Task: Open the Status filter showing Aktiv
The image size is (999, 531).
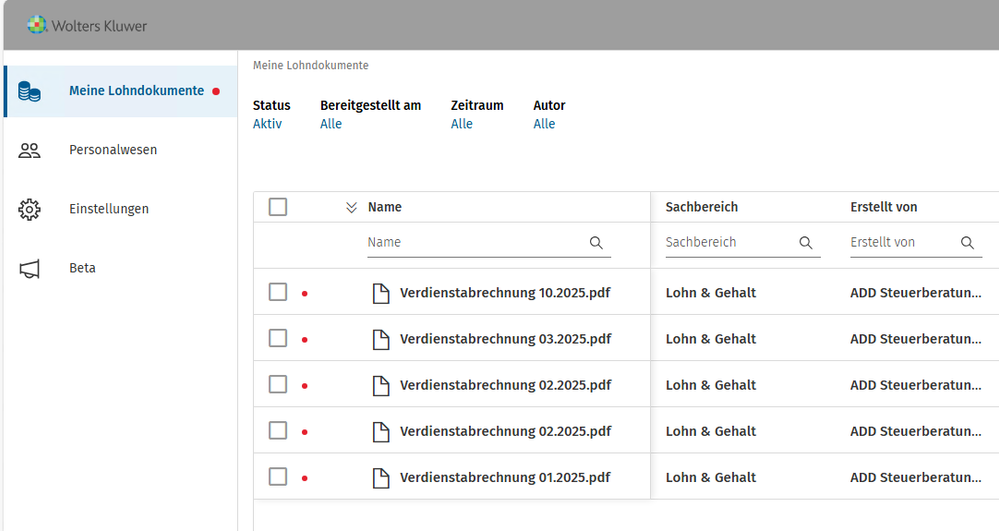Action: pos(267,124)
